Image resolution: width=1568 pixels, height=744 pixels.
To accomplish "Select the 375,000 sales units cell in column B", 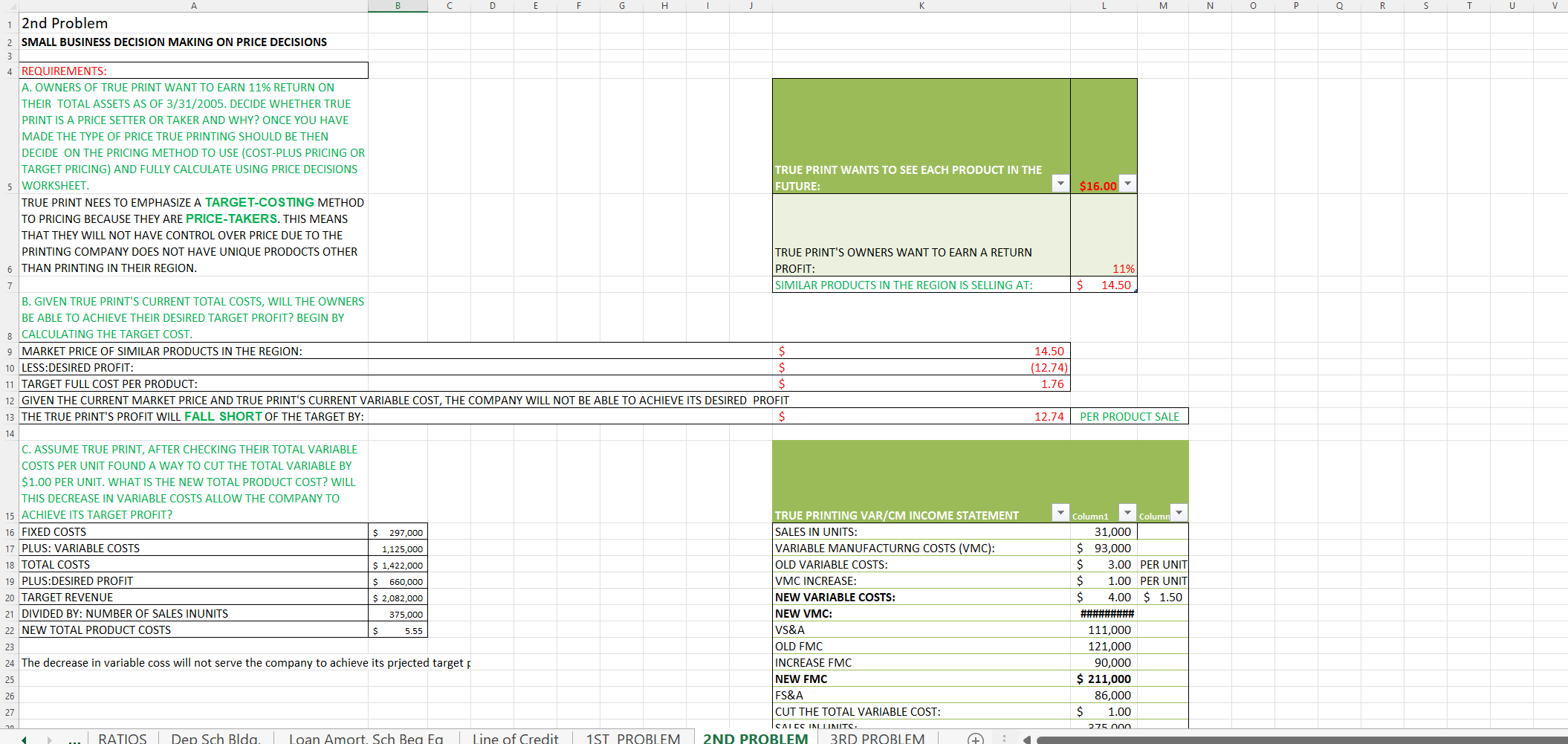I will [398, 614].
